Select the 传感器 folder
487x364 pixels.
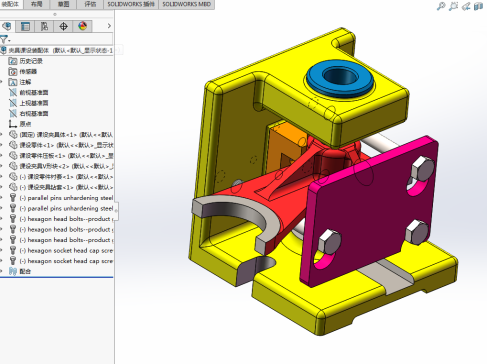tap(23, 71)
